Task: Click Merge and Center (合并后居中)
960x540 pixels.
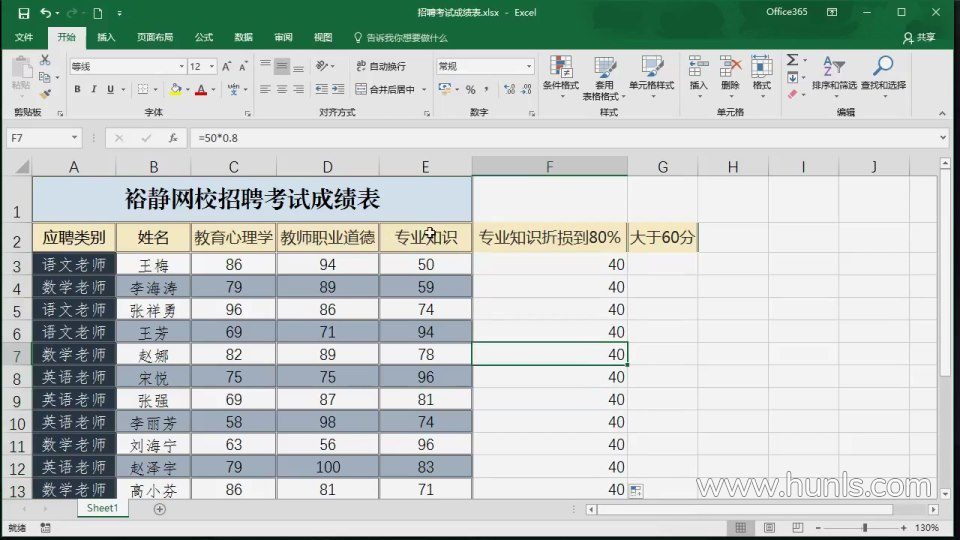Action: (x=391, y=89)
